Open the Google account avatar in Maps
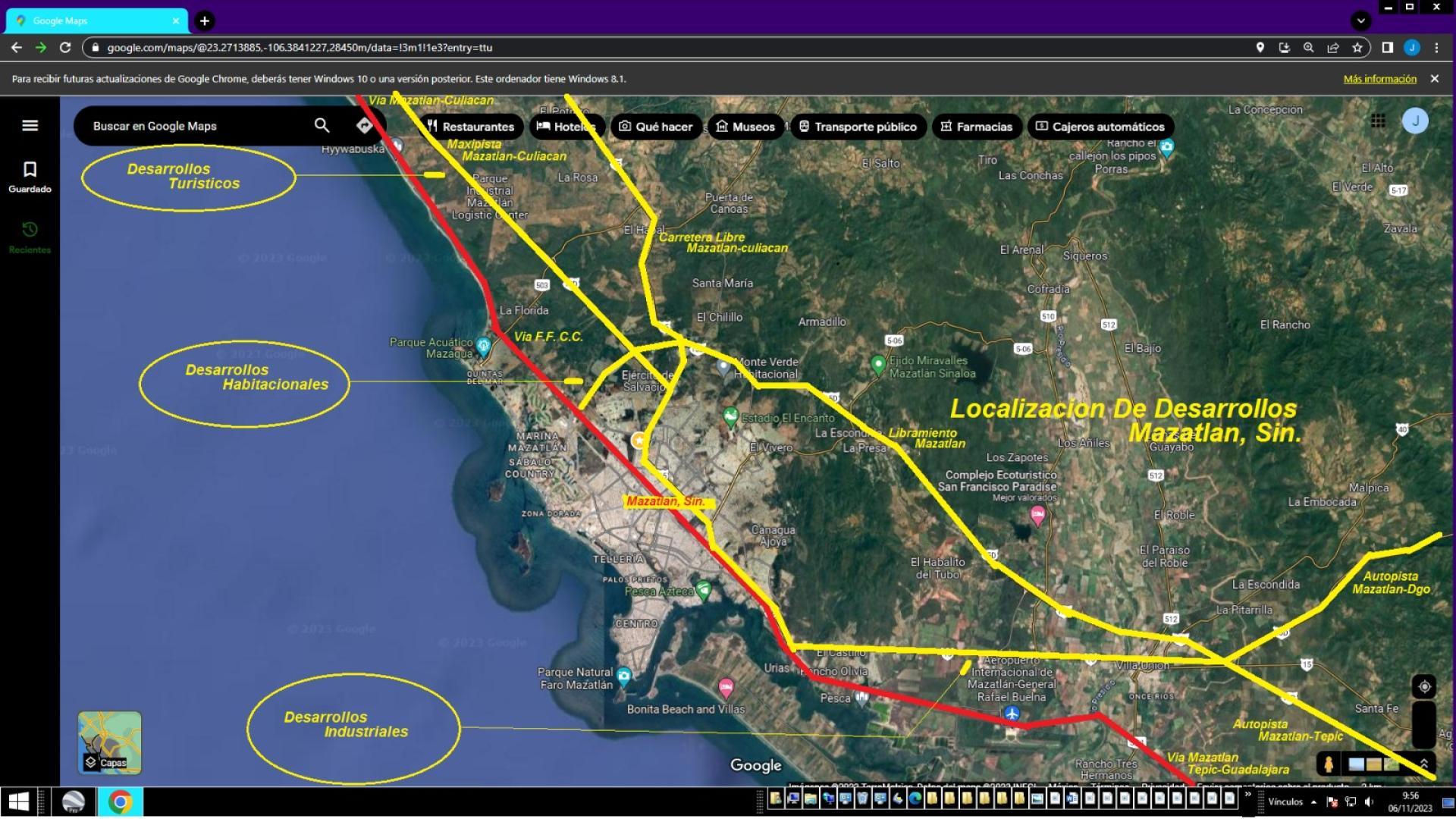Image resolution: width=1456 pixels, height=819 pixels. (x=1415, y=121)
